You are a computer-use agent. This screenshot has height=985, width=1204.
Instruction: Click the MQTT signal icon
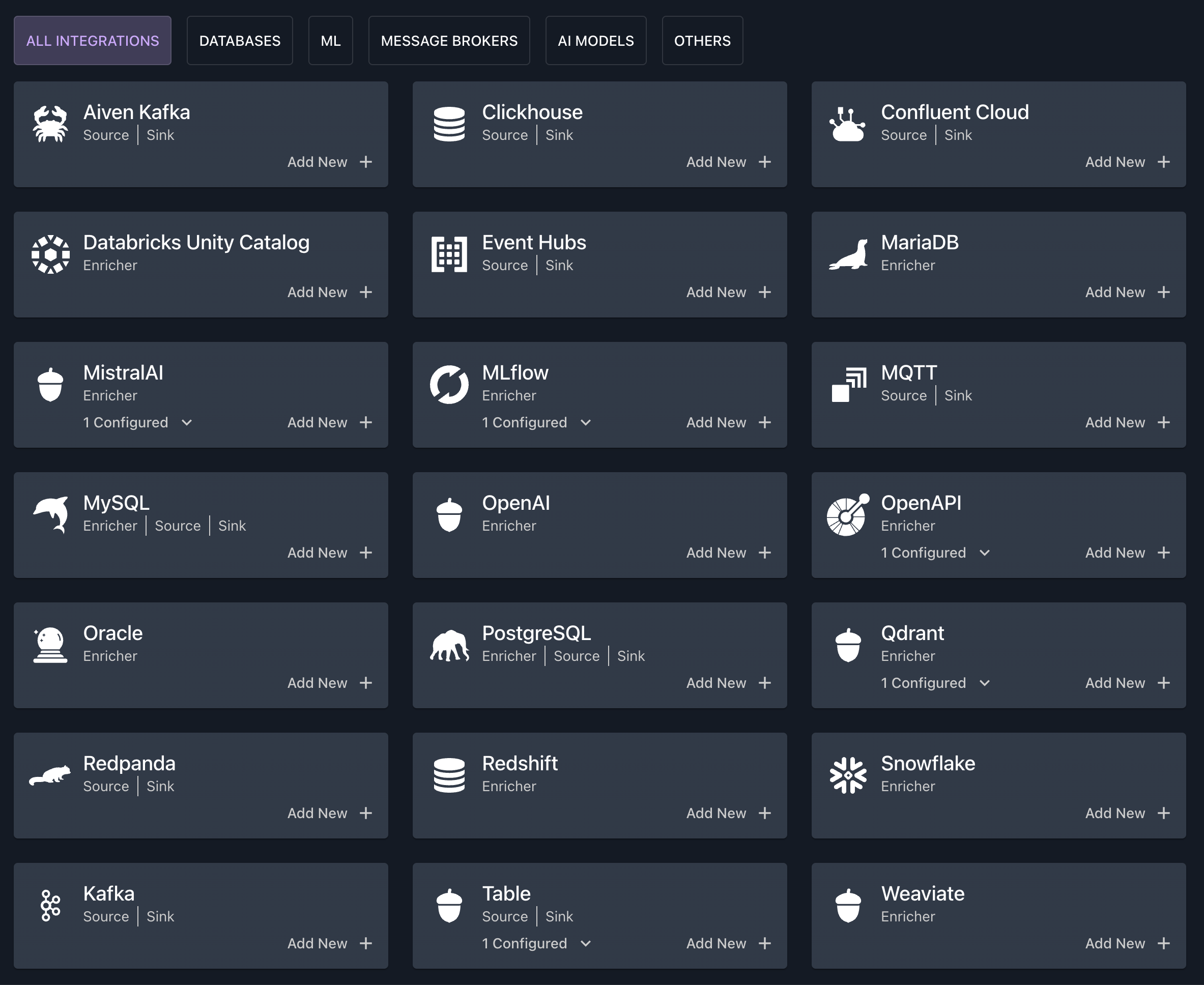coord(849,384)
